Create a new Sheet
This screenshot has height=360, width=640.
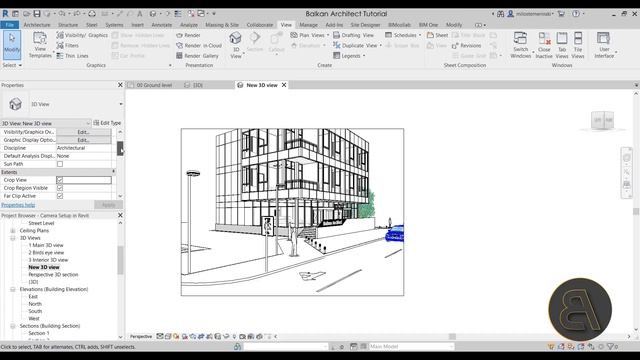437,36
